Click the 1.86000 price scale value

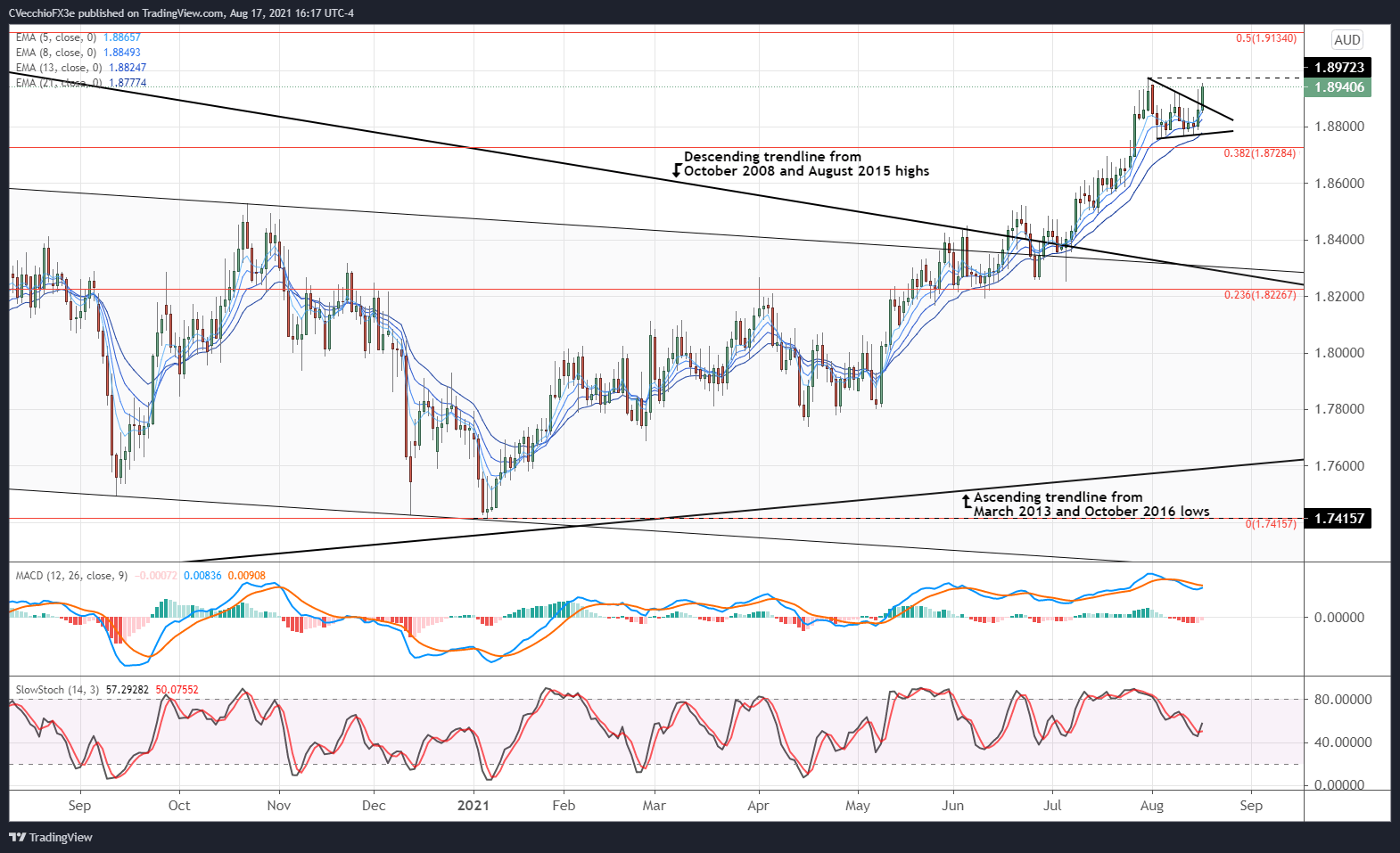click(x=1339, y=184)
